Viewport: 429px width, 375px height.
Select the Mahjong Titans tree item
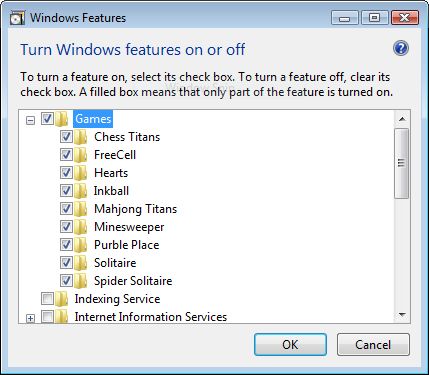(135, 209)
